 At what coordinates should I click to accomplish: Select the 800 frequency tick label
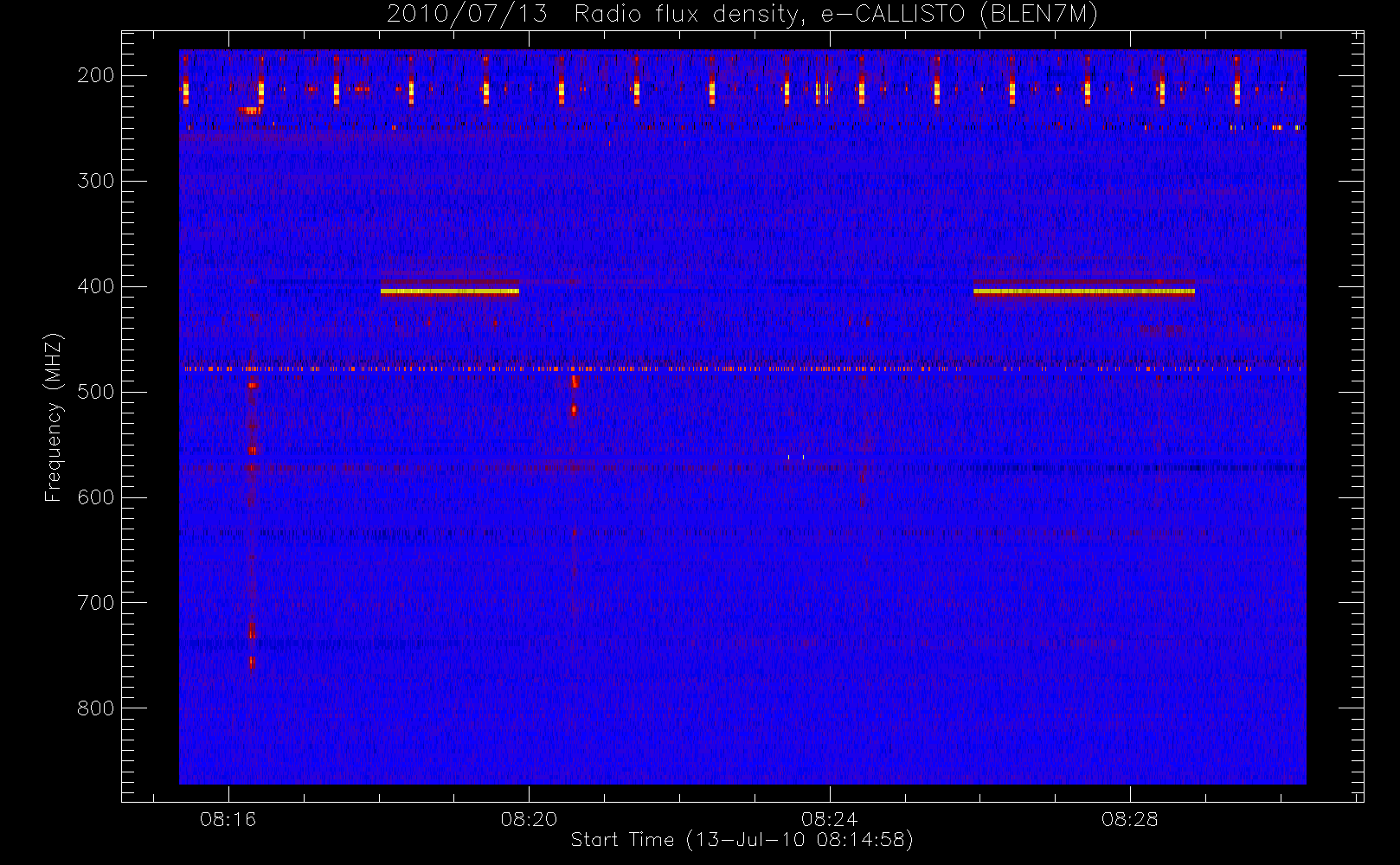[x=95, y=708]
